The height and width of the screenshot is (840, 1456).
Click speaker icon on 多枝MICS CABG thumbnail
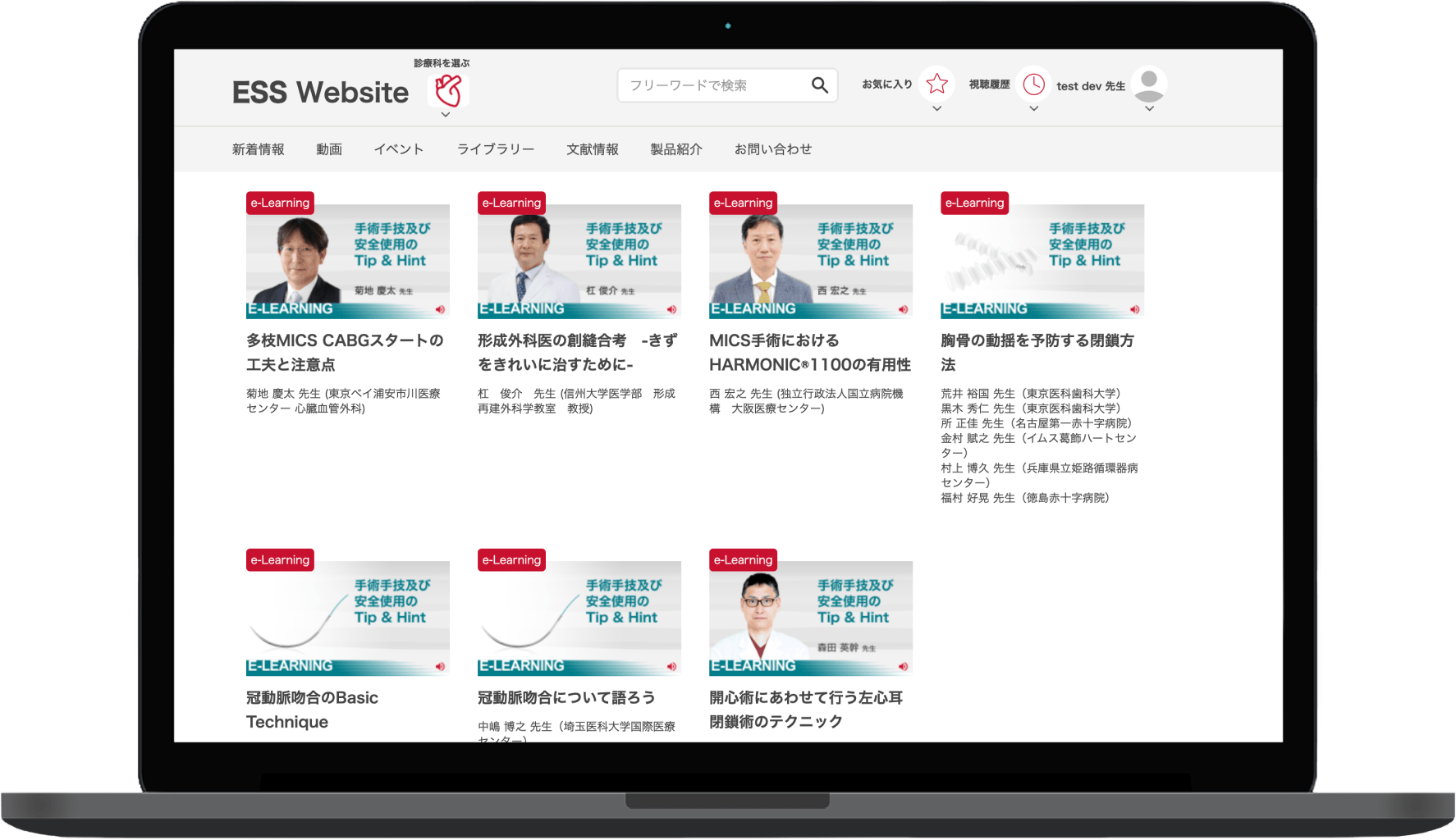pyautogui.click(x=440, y=309)
